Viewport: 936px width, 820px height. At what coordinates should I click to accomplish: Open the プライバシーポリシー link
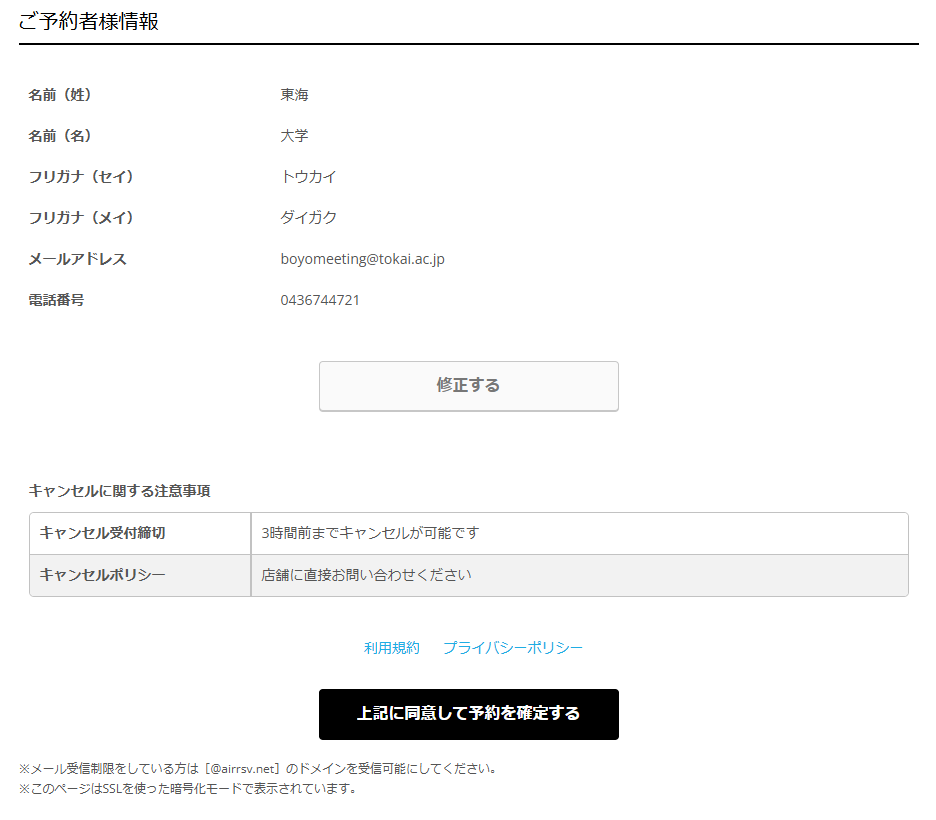(x=512, y=648)
